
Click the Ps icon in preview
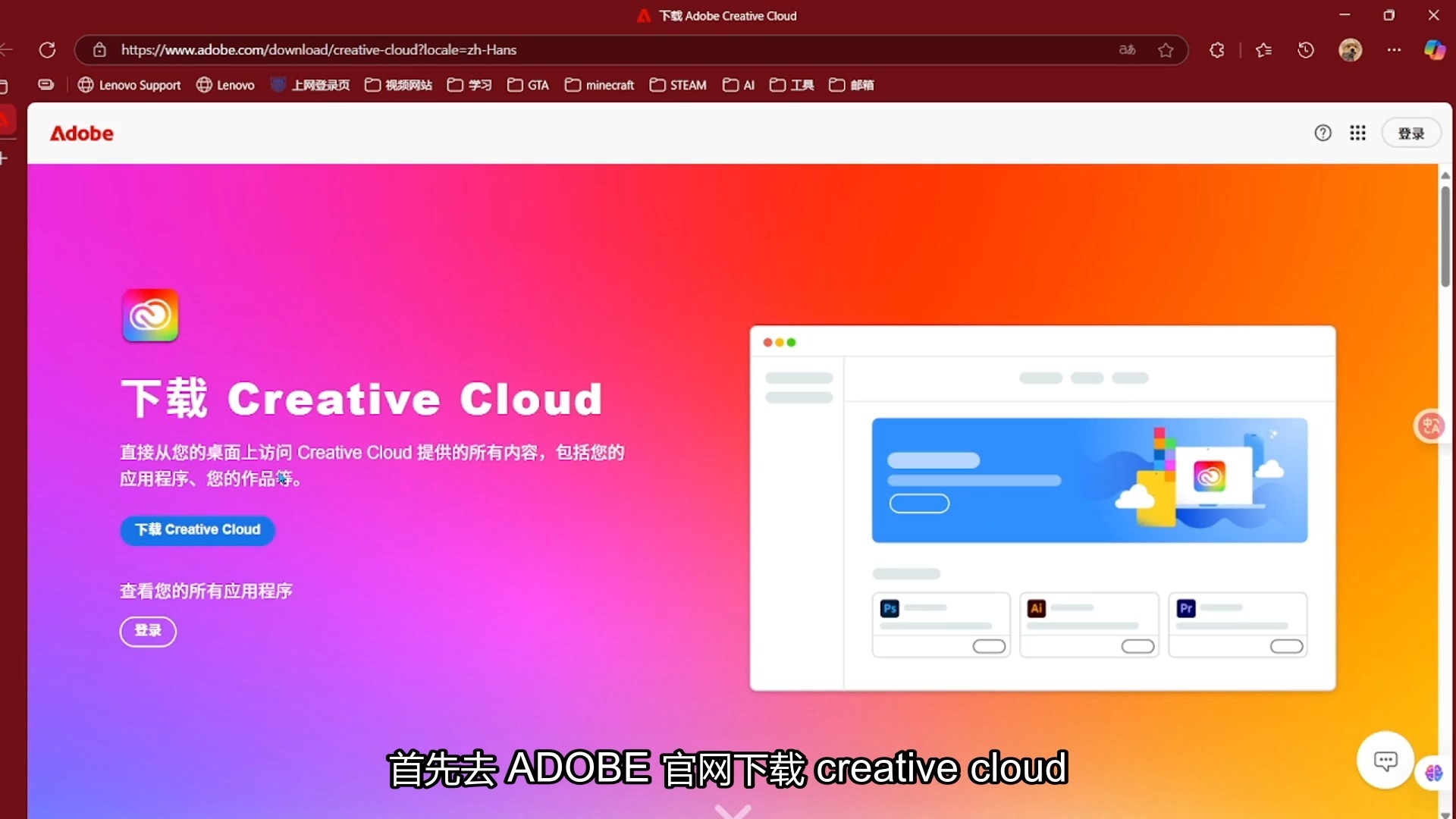[890, 608]
